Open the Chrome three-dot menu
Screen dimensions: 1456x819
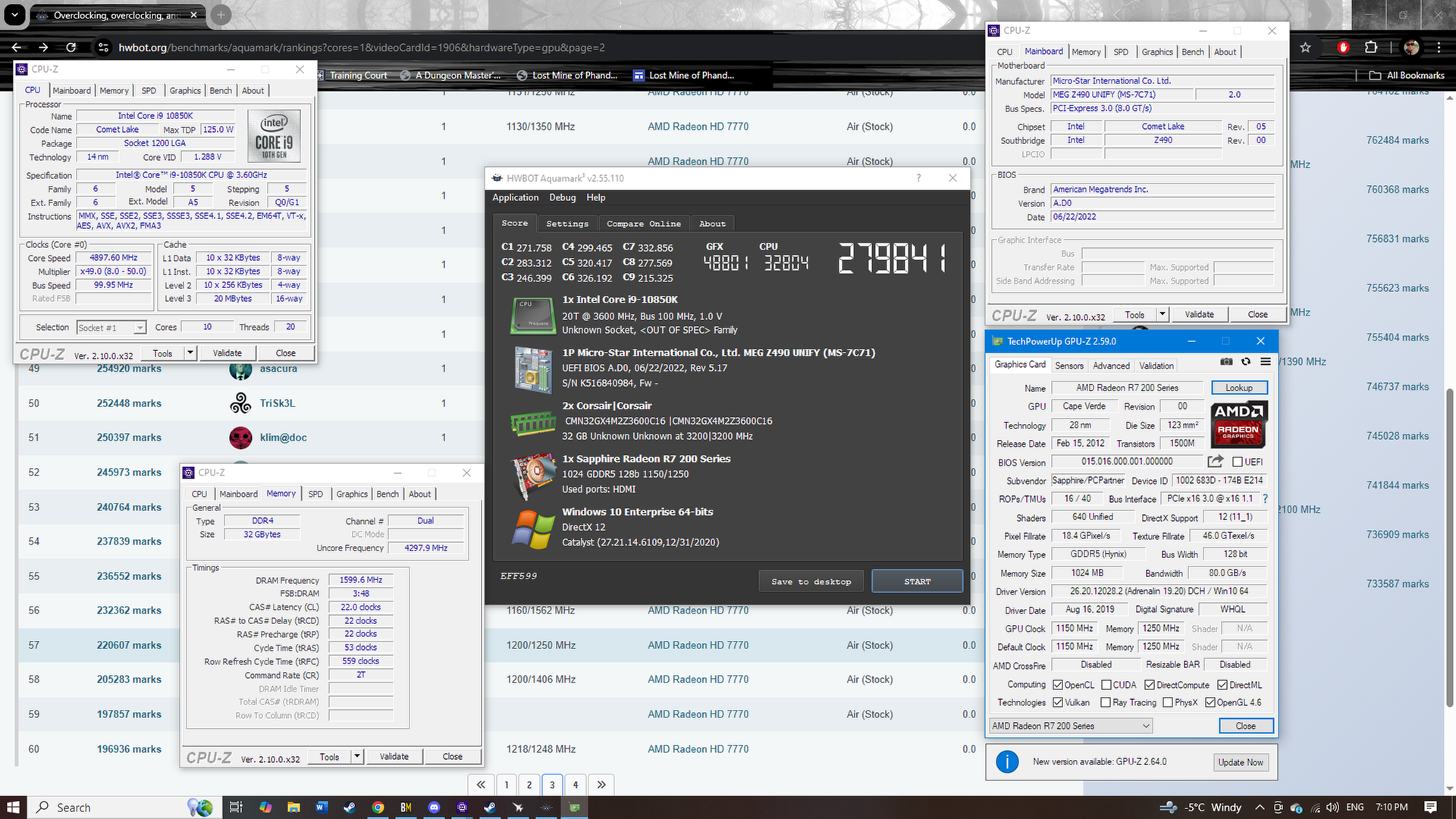tap(1439, 47)
